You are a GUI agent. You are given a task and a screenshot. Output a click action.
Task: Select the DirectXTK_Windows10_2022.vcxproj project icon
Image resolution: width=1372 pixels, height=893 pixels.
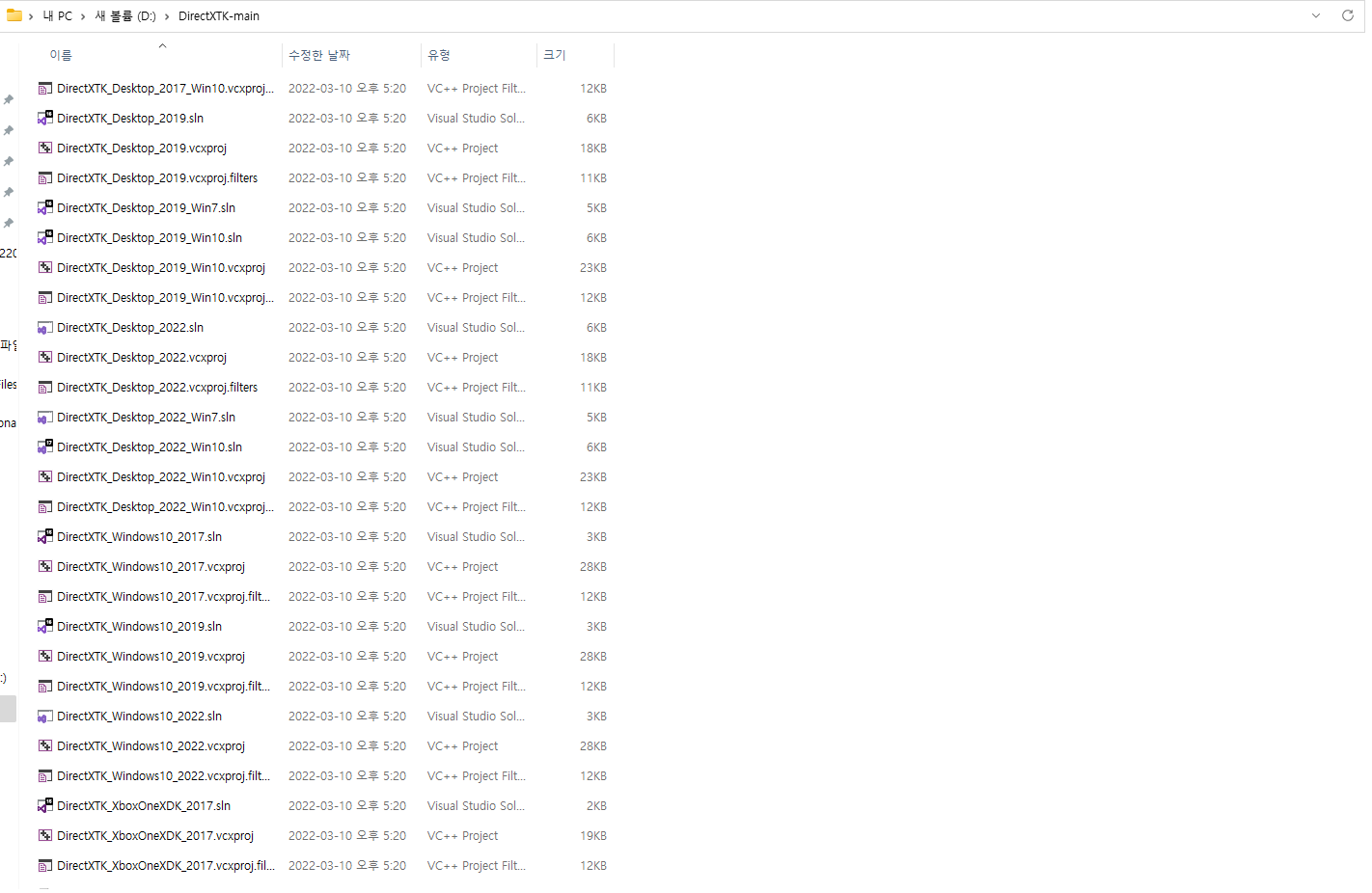[45, 746]
